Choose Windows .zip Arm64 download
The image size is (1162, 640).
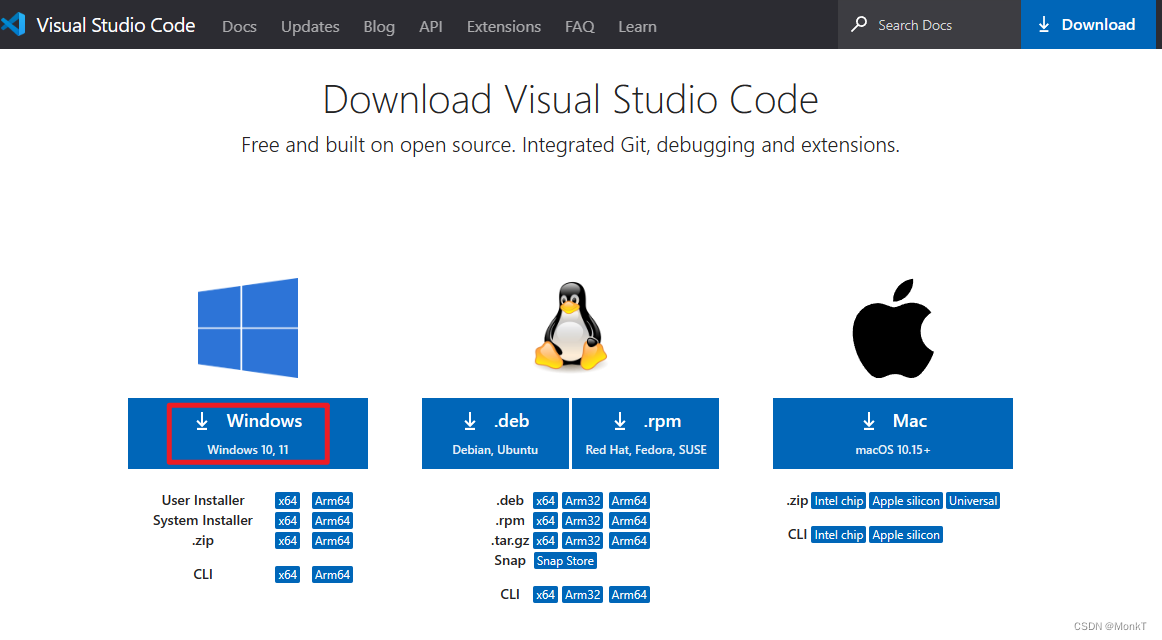pyautogui.click(x=332, y=541)
